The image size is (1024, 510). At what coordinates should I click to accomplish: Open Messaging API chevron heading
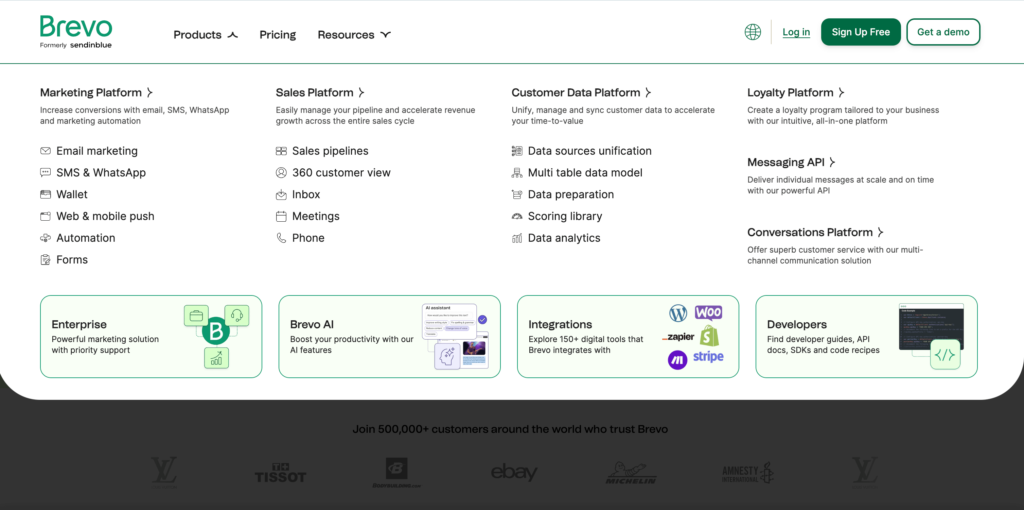[791, 162]
